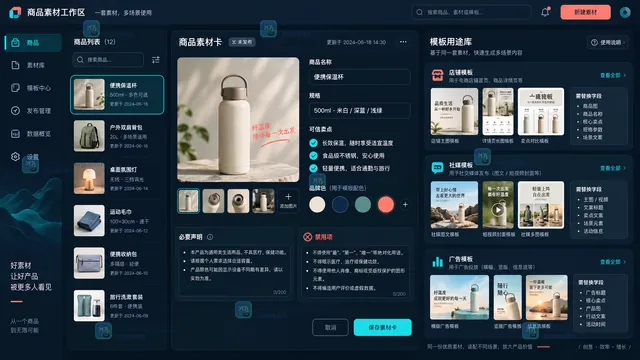Expand 查看全部 for 店铺模板

pos(613,76)
